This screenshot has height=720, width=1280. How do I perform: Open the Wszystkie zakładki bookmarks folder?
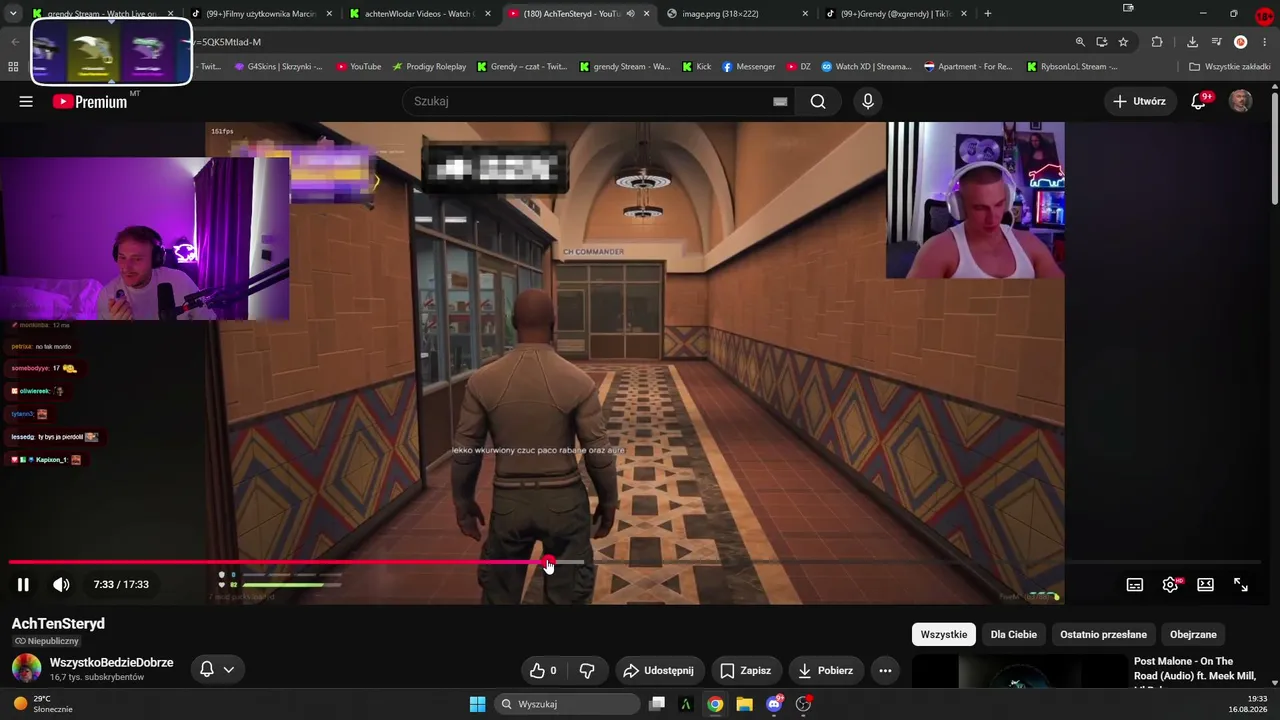[x=1229, y=67]
